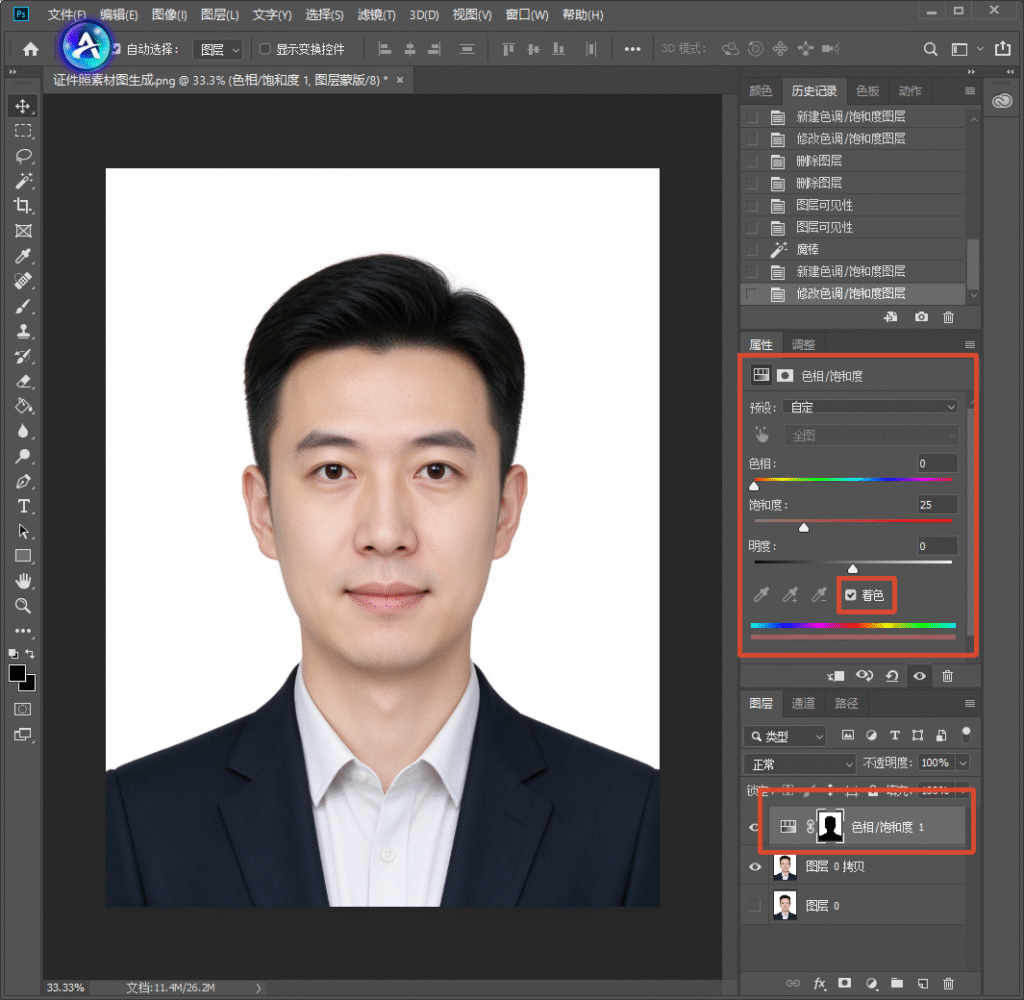Screen dimensions: 1024x1000
Task: Toggle the 着色 colorize checkbox
Action: 850,595
